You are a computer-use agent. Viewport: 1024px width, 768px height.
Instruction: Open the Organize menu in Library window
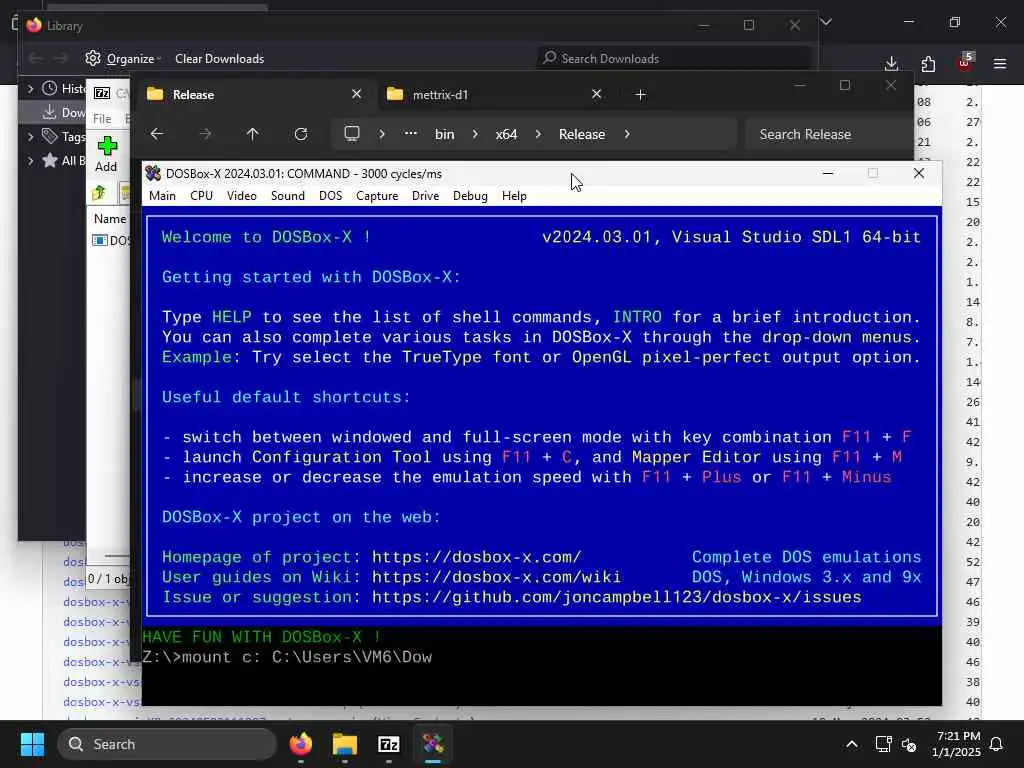pos(124,59)
